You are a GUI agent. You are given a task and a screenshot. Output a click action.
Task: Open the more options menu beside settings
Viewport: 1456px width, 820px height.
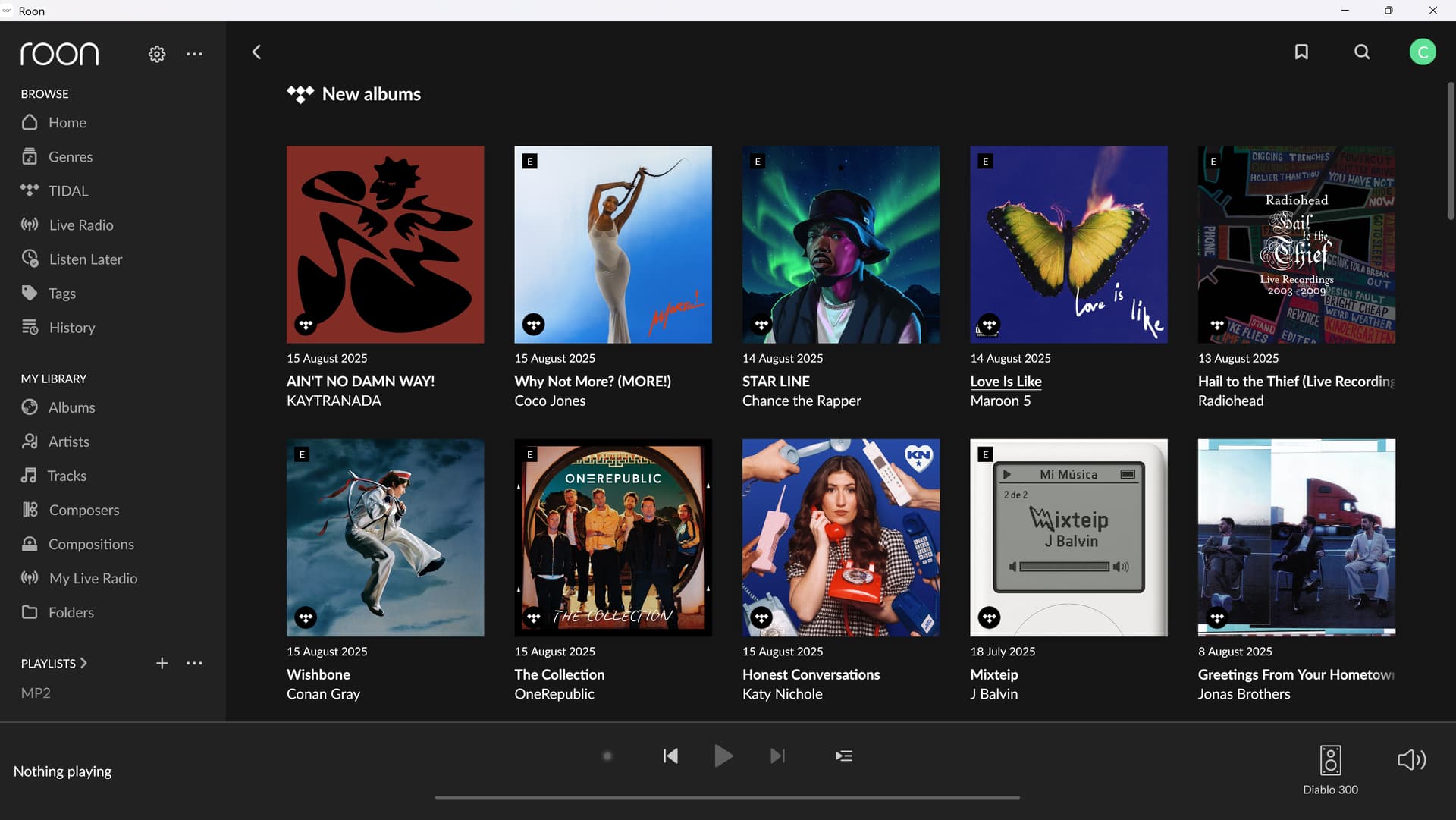(194, 54)
